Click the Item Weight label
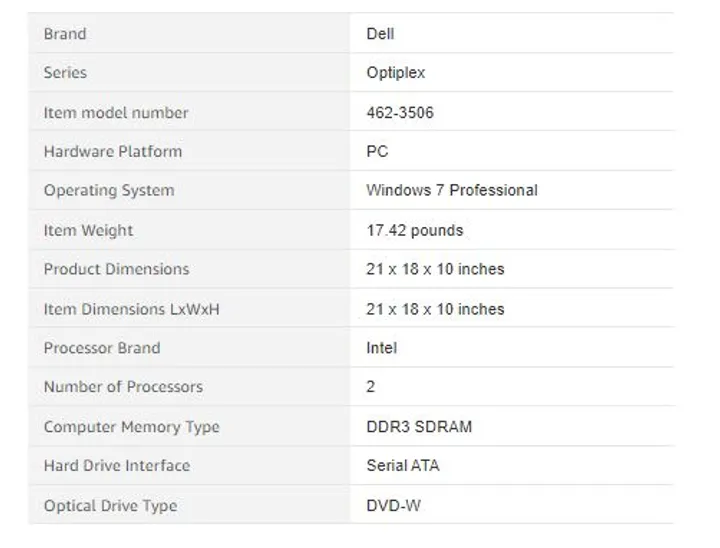720x548 pixels. [89, 230]
